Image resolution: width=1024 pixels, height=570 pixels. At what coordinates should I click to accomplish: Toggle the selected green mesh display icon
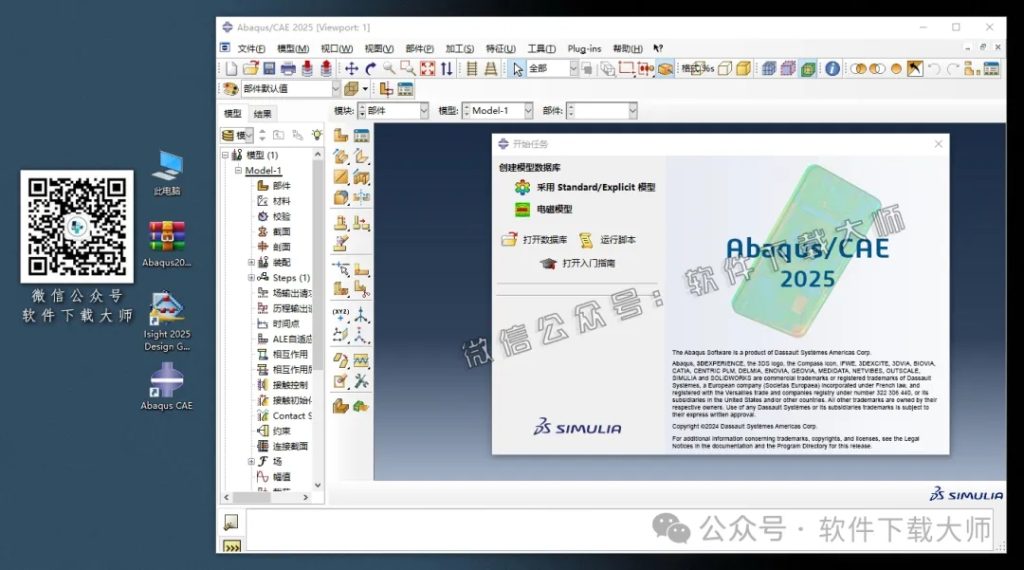808,69
